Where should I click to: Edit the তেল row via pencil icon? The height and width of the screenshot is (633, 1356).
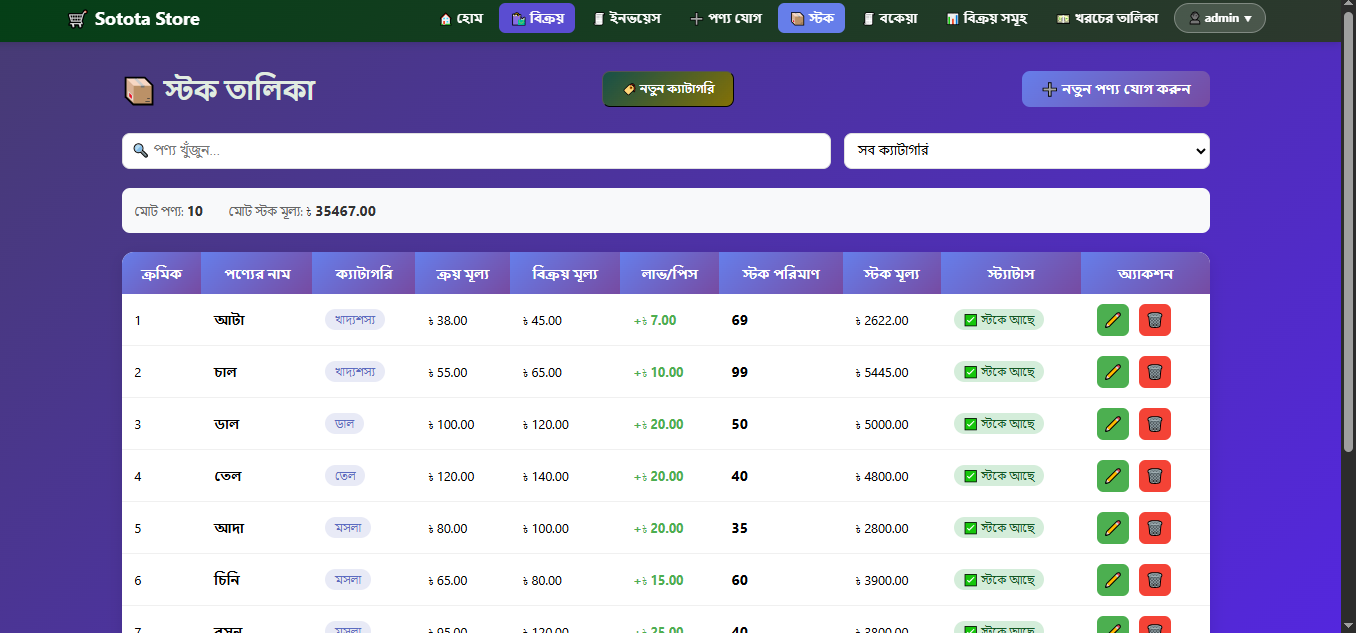pyautogui.click(x=1113, y=476)
